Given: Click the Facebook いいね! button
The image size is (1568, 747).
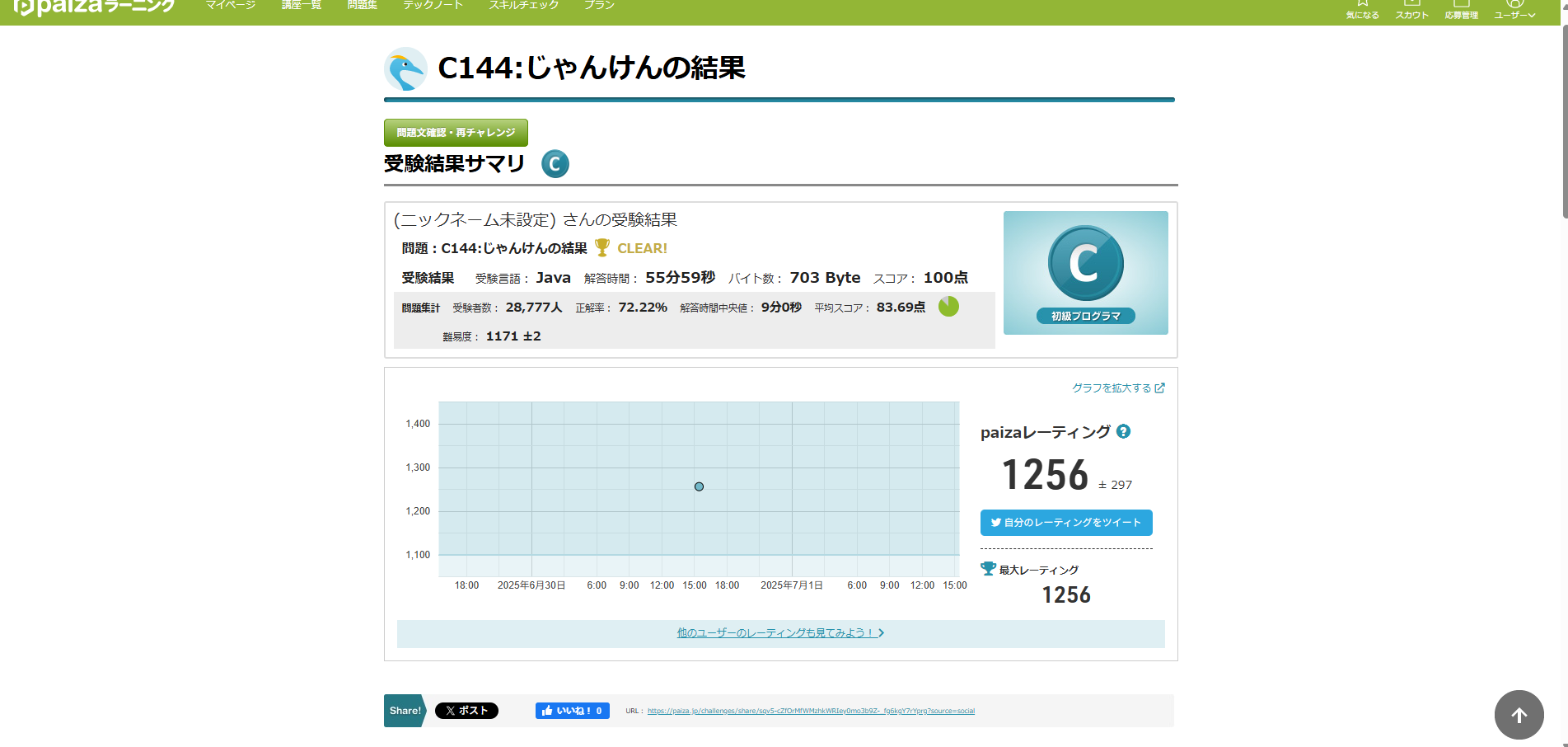Looking at the screenshot, I should click(x=572, y=711).
